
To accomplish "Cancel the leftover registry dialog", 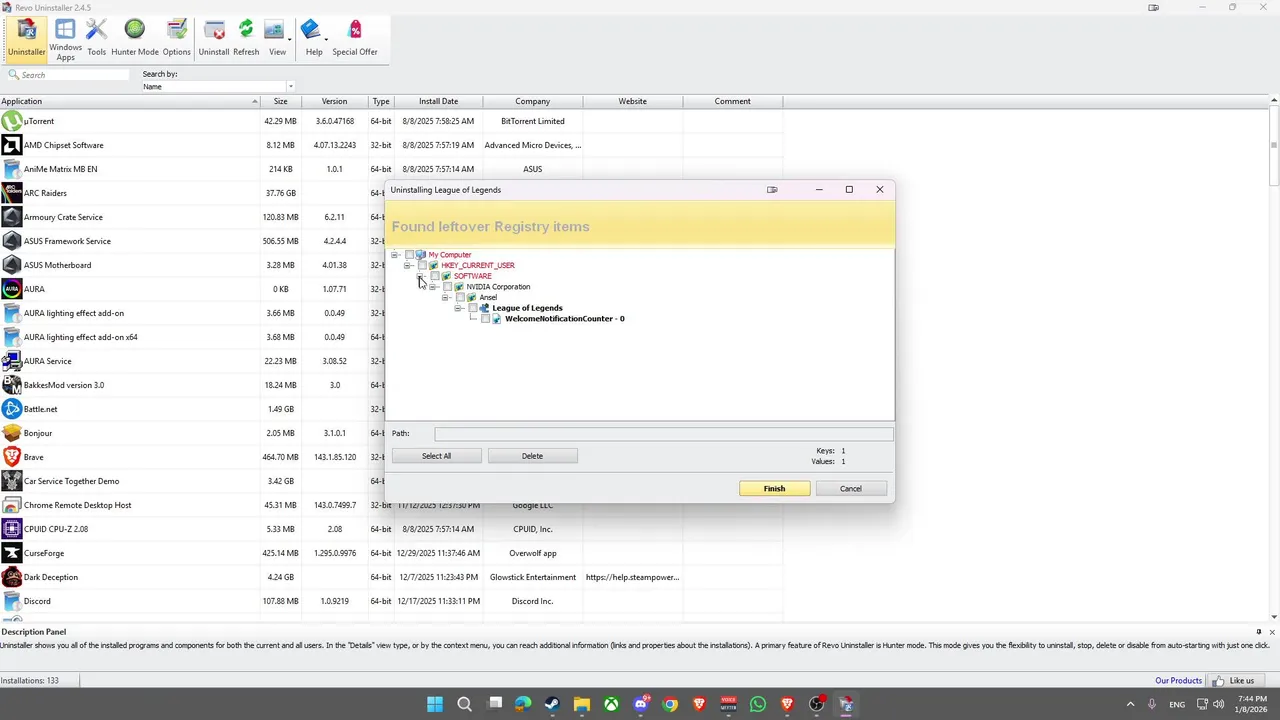I will [x=850, y=489].
